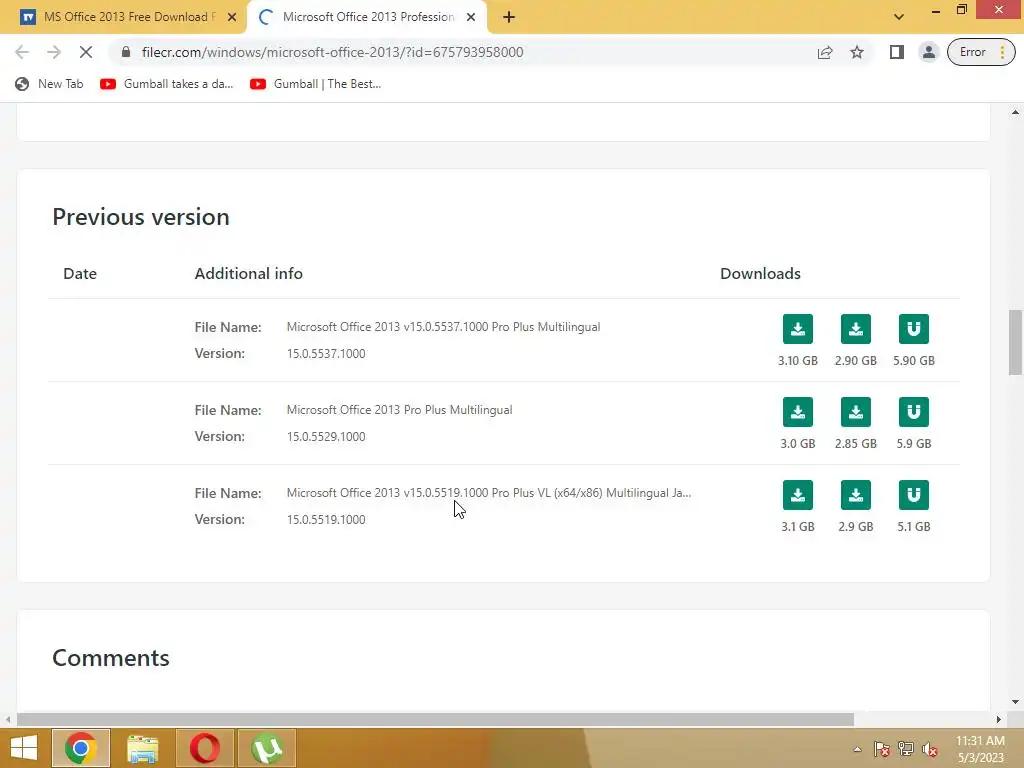
Task: Open uTorrent from the taskbar
Action: (x=266, y=748)
